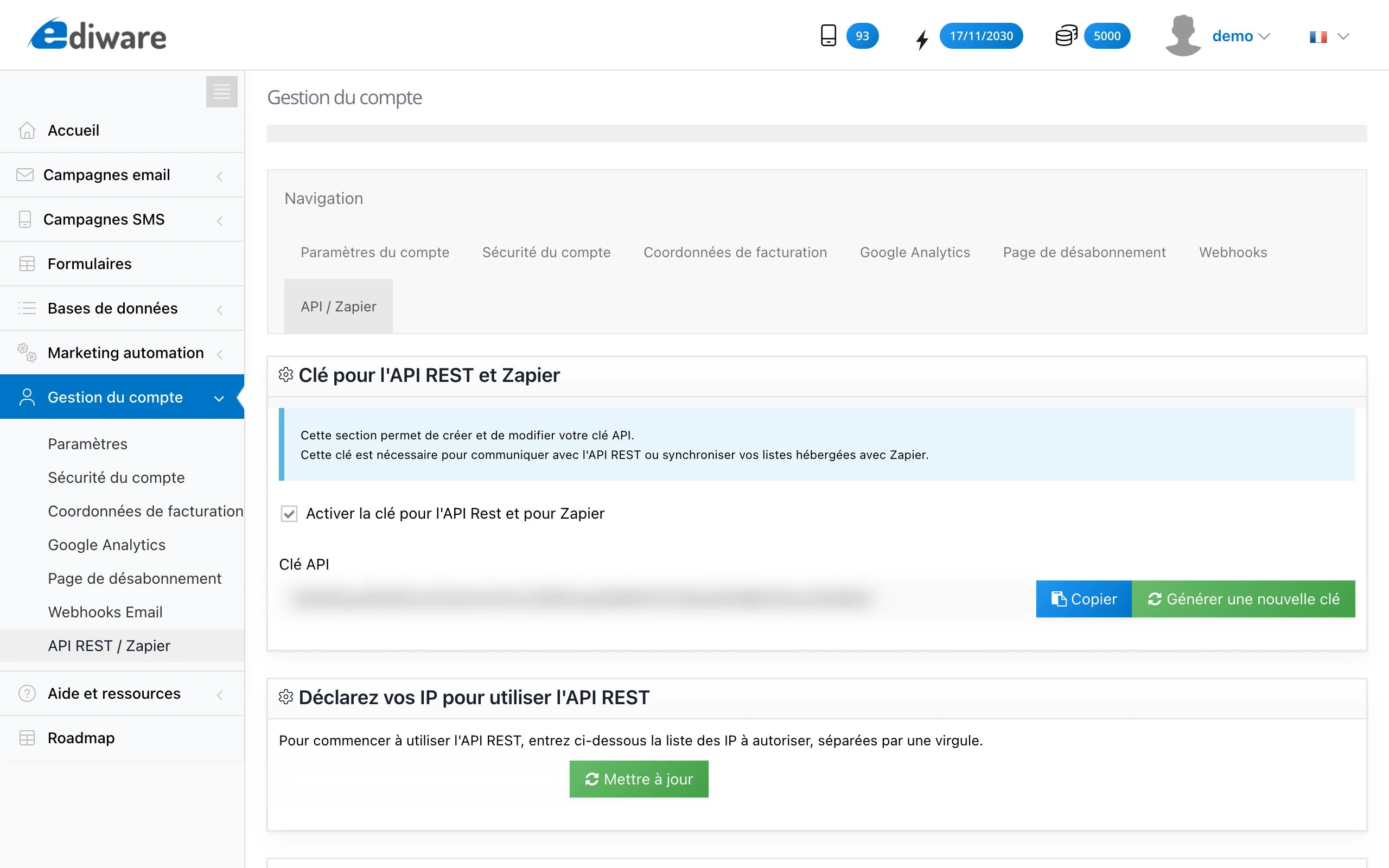Switch to Coordonnées de facturation tab

[x=735, y=252]
